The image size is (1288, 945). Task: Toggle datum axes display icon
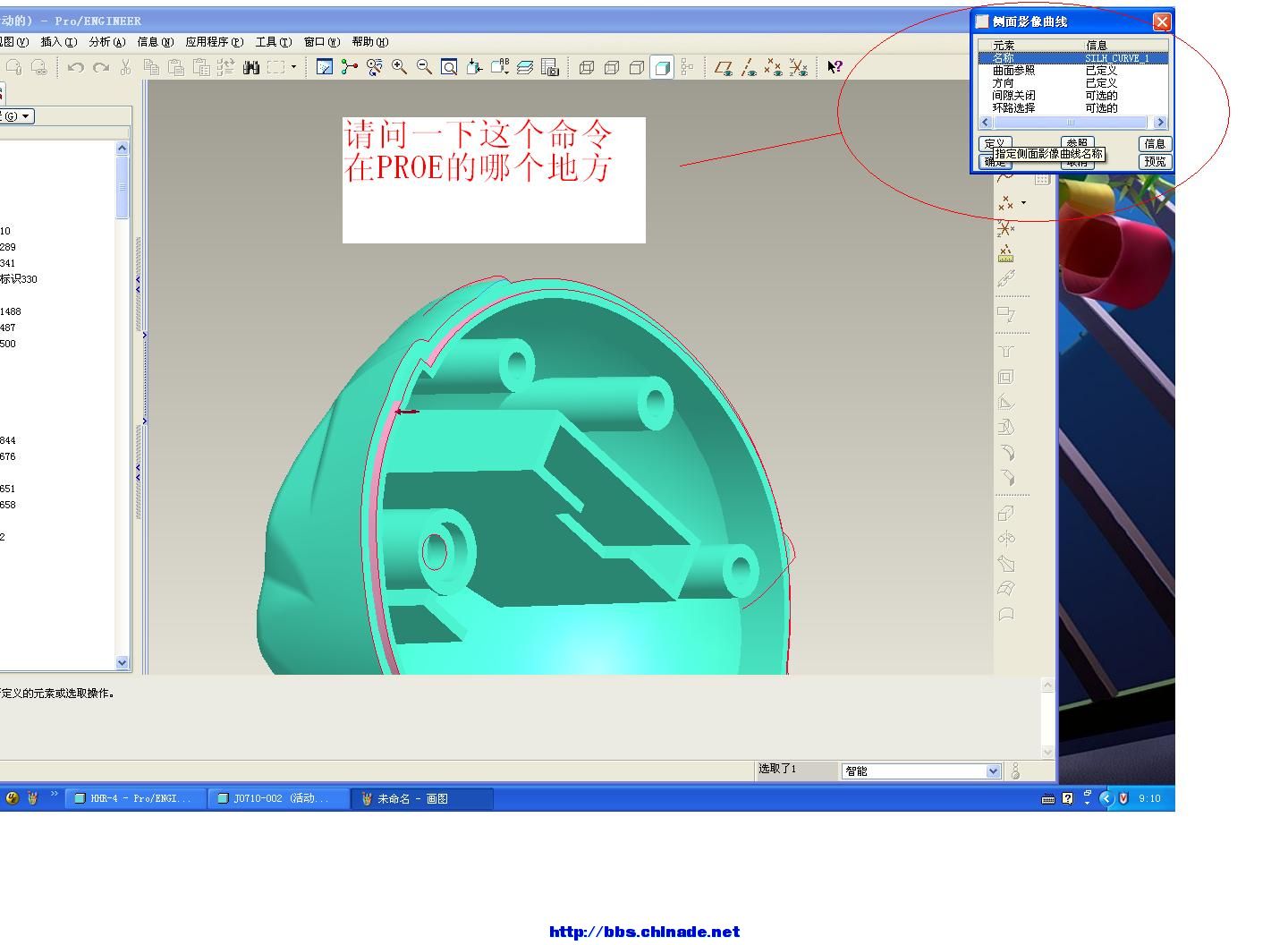tap(749, 67)
